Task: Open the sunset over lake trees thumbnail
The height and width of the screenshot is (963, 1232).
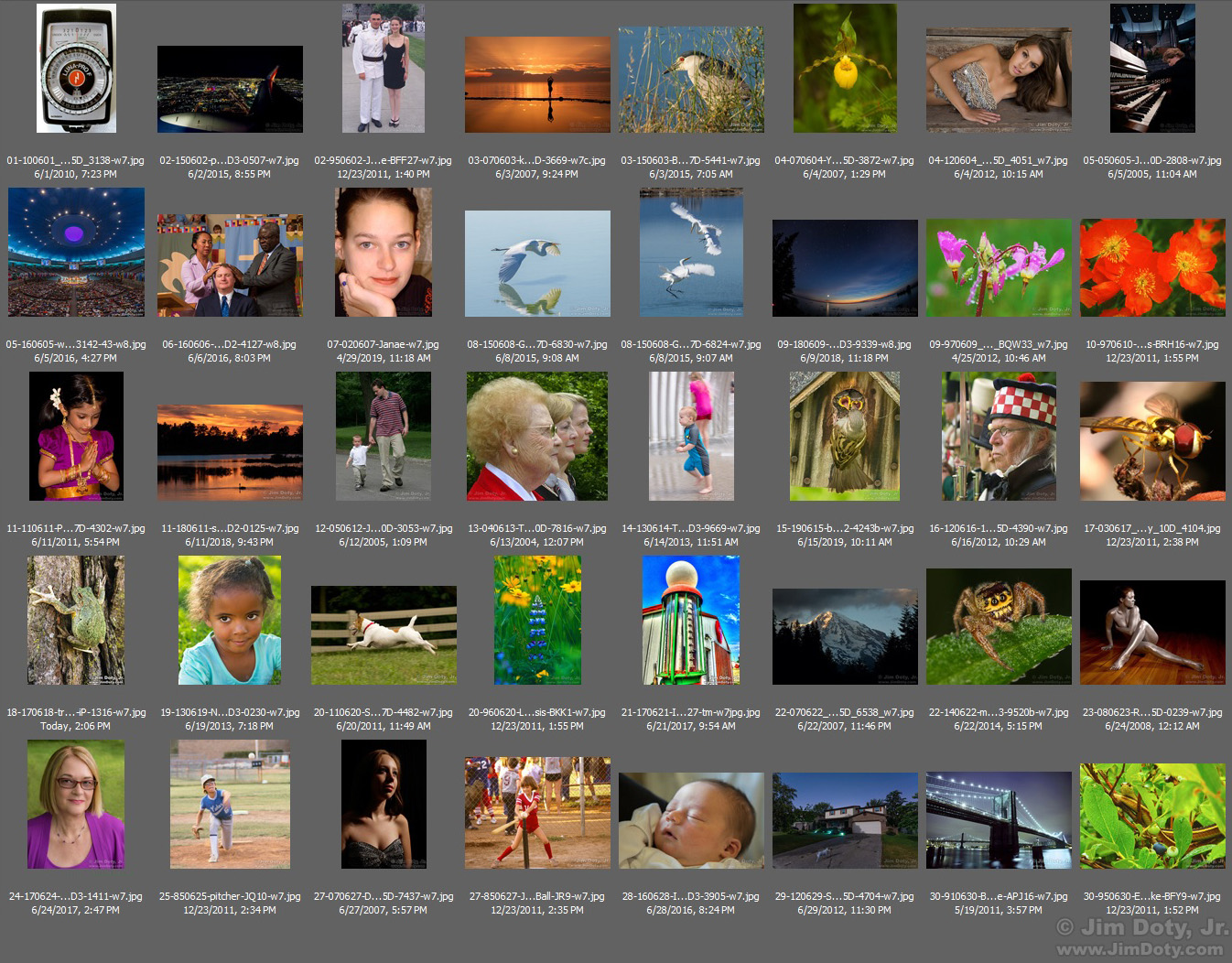Action: (x=230, y=452)
